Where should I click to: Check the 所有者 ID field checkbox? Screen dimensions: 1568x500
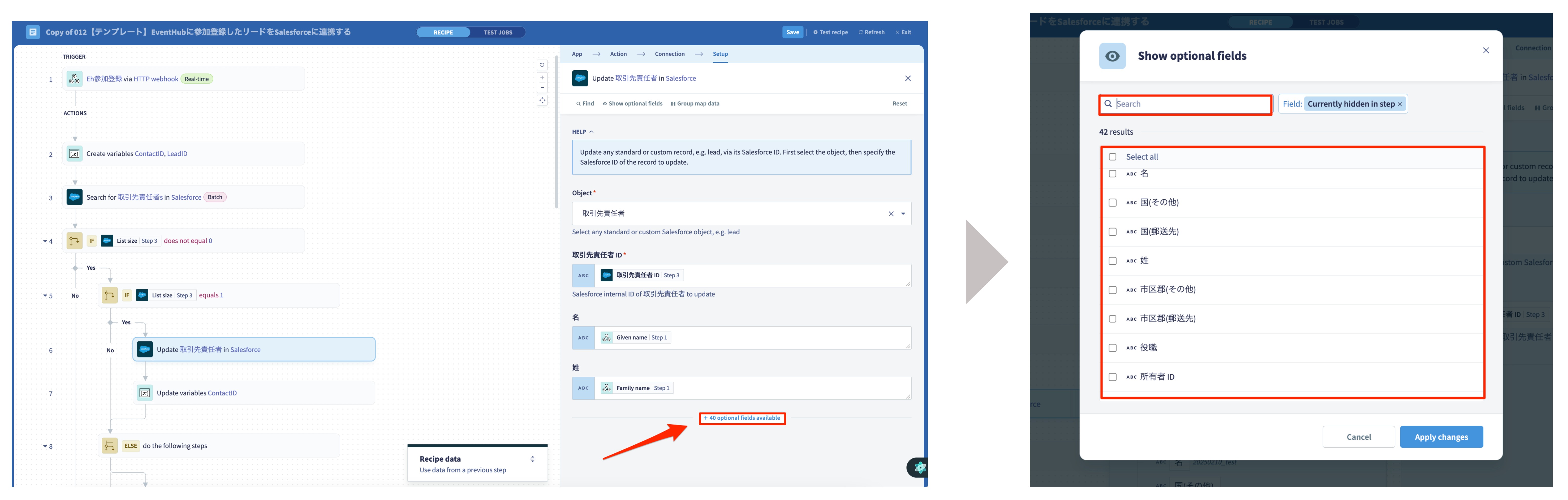point(1113,378)
